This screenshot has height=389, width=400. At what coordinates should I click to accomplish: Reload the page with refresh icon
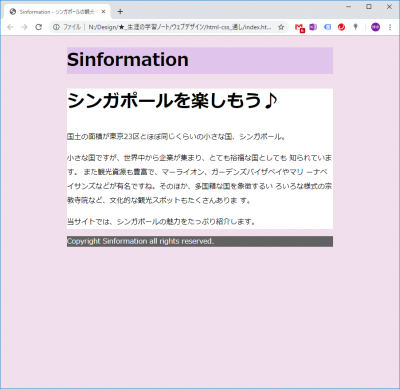[39, 27]
